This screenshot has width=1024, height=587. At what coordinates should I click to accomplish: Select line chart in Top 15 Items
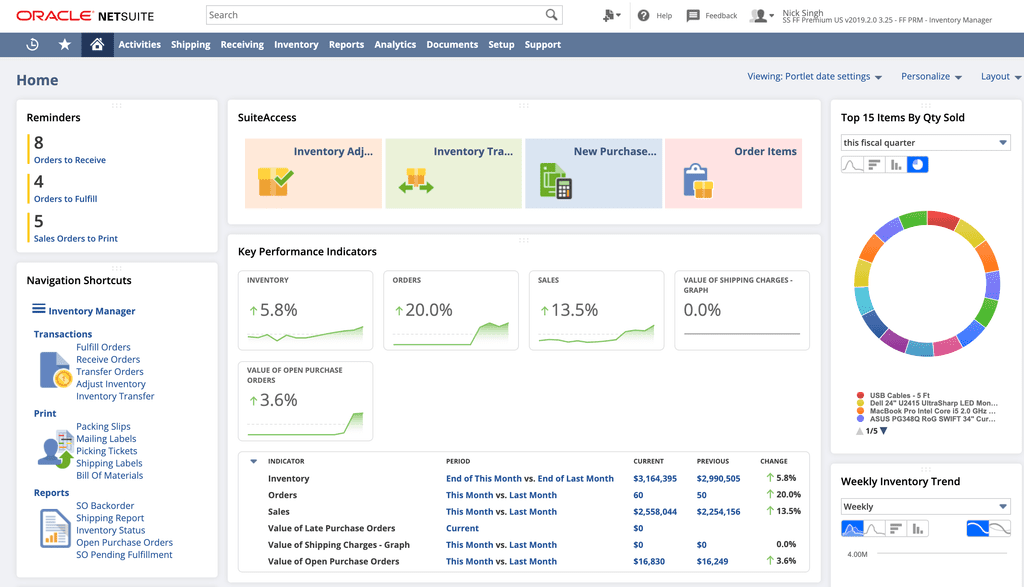pos(852,165)
